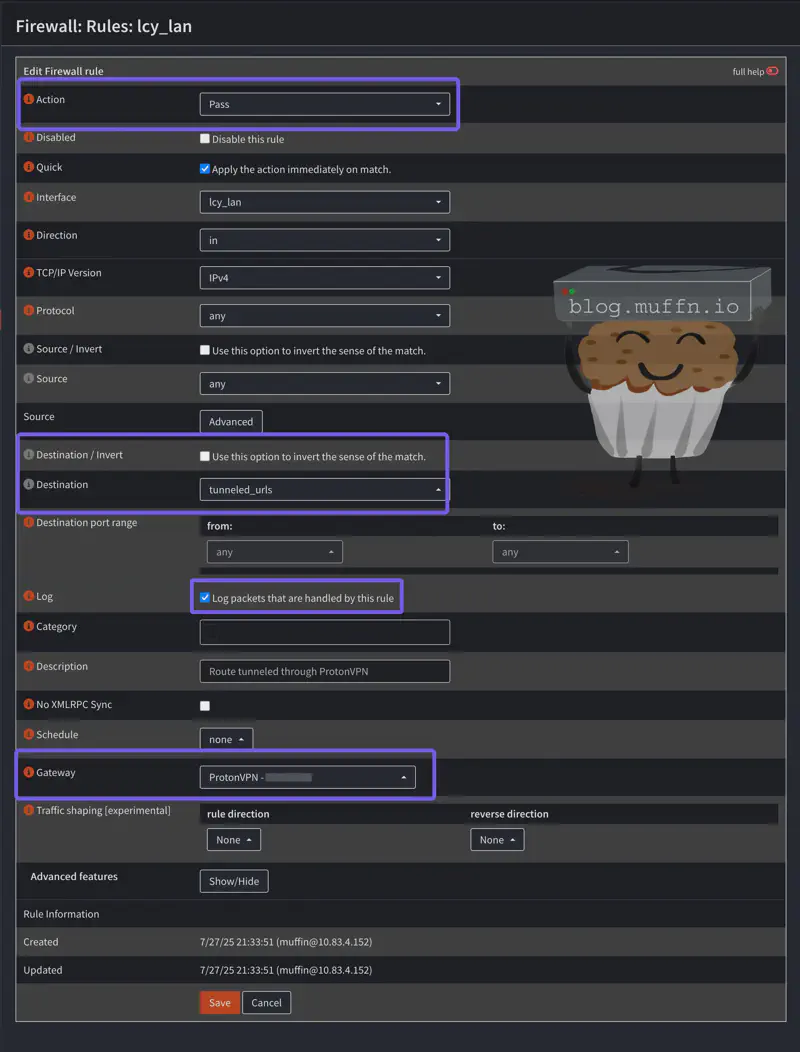This screenshot has width=800, height=1052.
Task: Open the ProtonVPN Gateway dropdown
Action: point(307,777)
